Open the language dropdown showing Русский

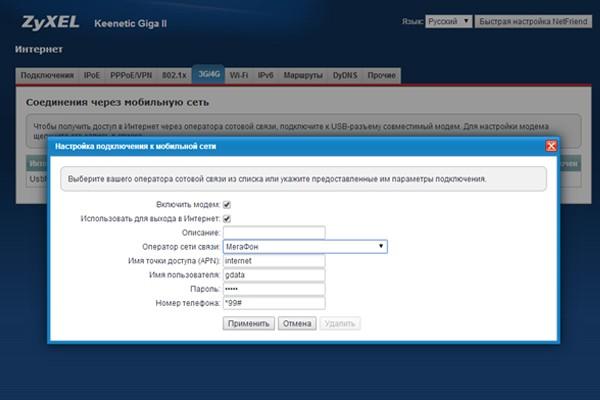(448, 21)
